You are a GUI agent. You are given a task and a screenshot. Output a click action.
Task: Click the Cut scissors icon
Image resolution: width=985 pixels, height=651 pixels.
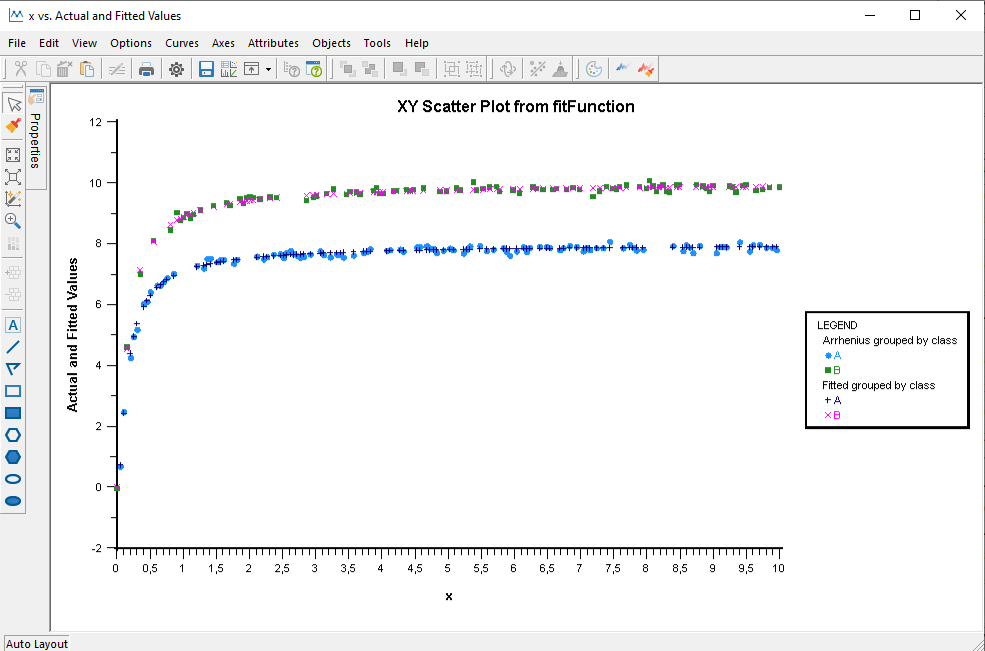[x=21, y=69]
